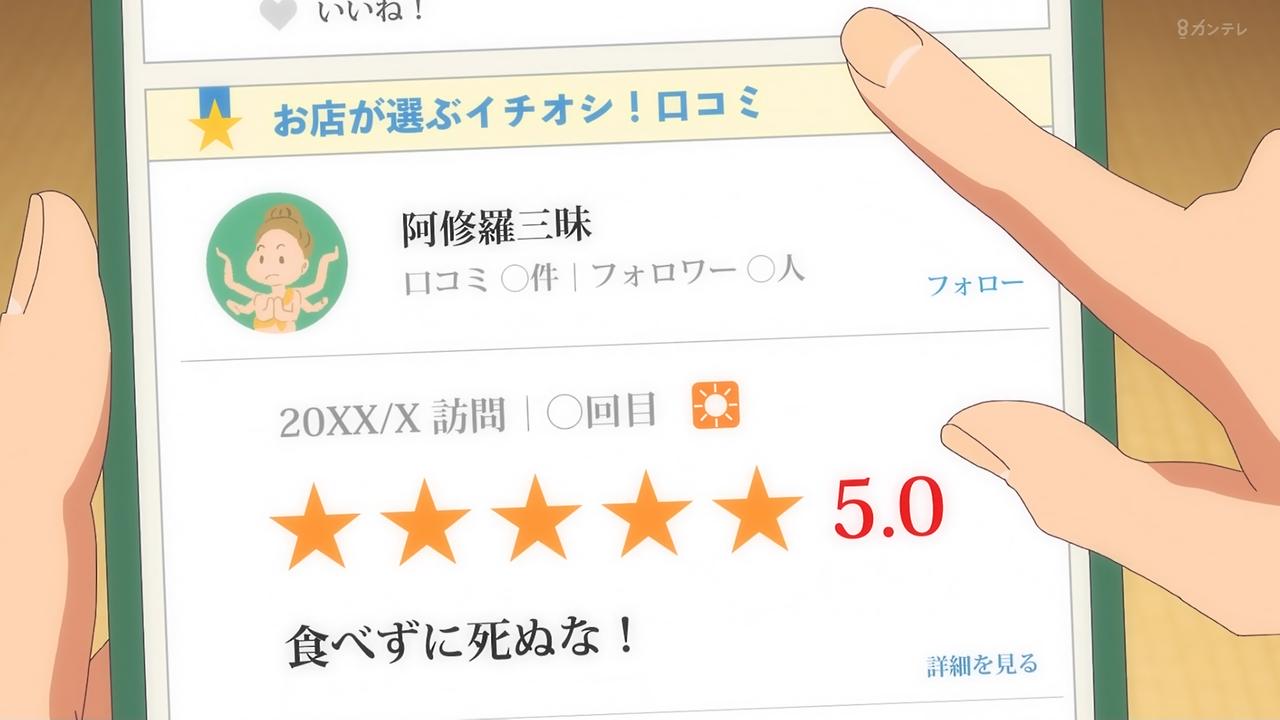Click the first orange rating star
The height and width of the screenshot is (720, 1280).
(x=314, y=526)
